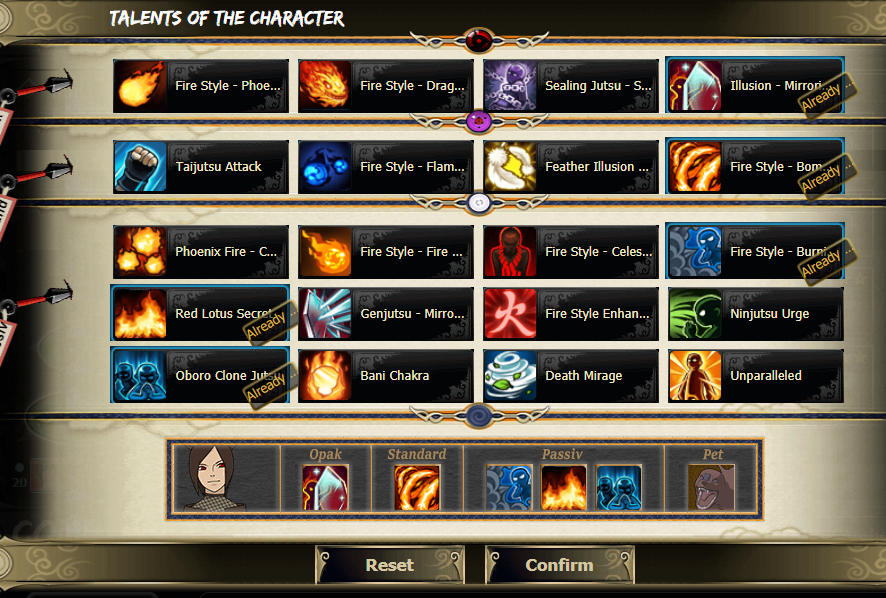The width and height of the screenshot is (886, 598).
Task: Choose the Fire Style - Phoenix fireball icon
Action: 140,86
